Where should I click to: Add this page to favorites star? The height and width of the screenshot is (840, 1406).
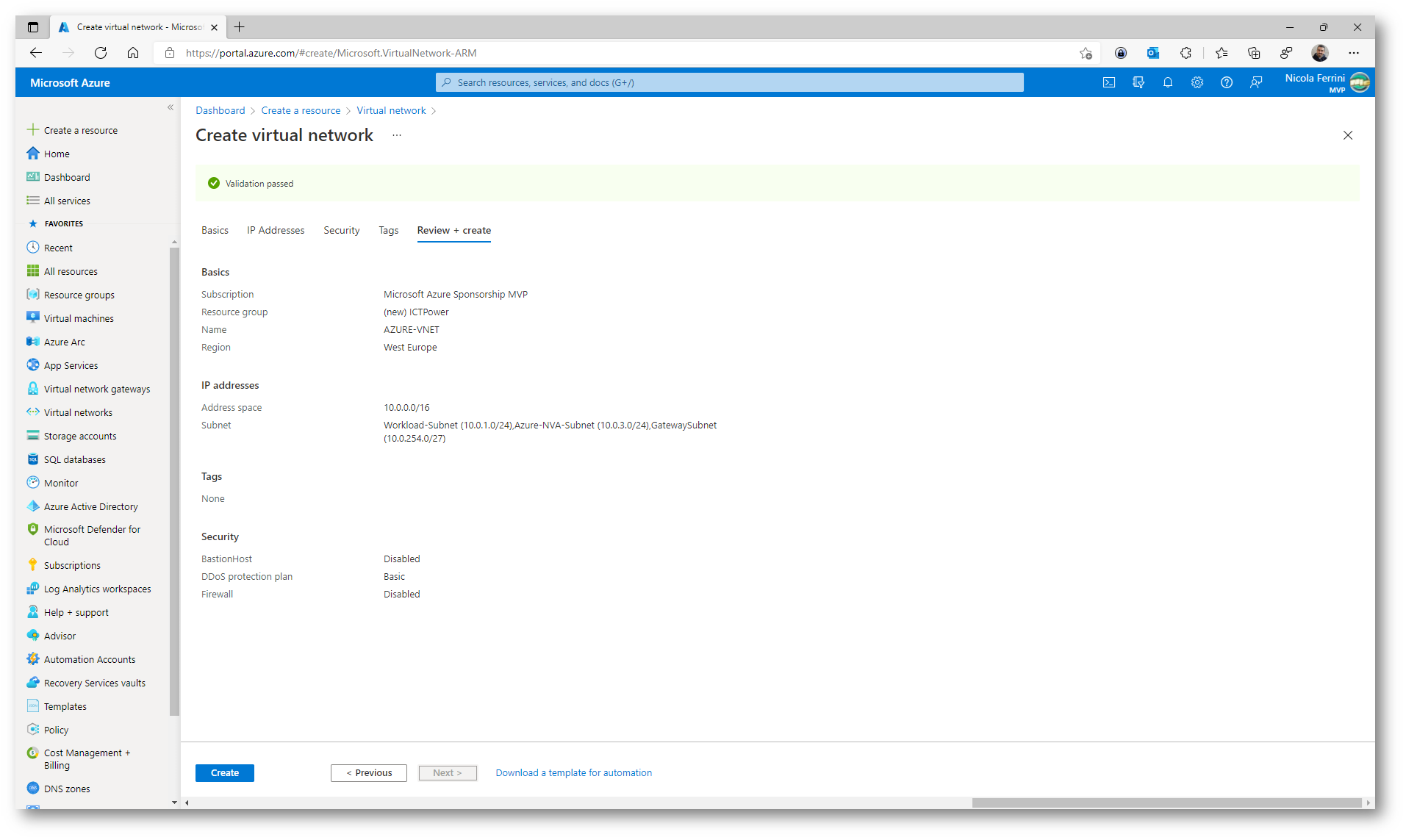pyautogui.click(x=1086, y=53)
